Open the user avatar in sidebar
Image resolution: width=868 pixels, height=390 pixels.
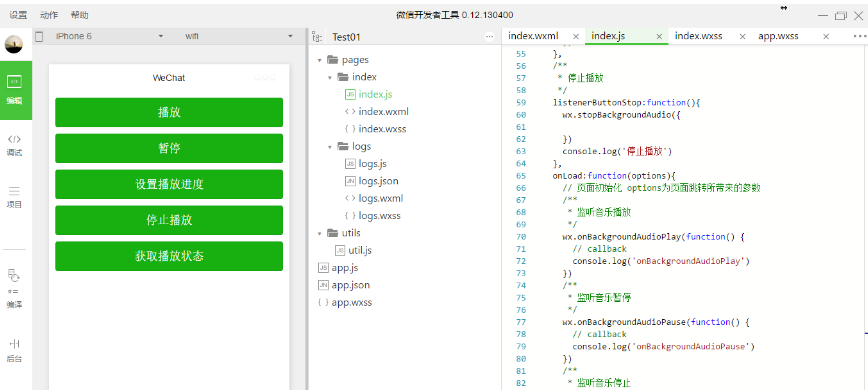[x=14, y=44]
